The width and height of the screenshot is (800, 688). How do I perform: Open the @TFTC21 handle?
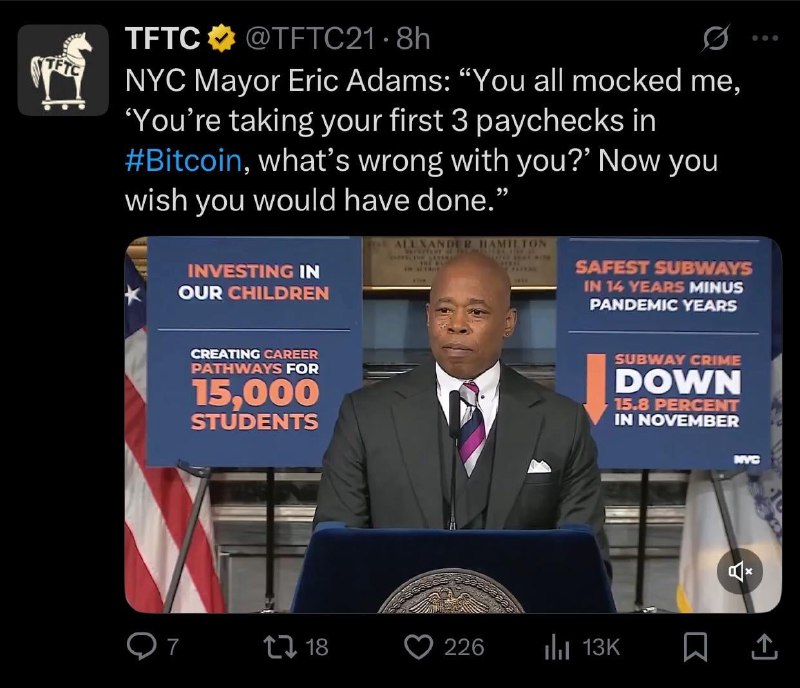click(310, 39)
